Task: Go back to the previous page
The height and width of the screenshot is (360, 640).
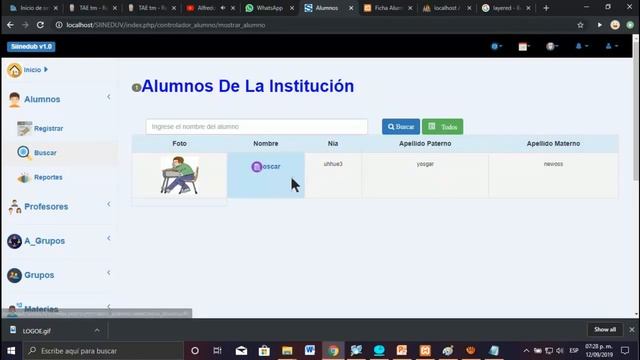Action: [x=10, y=25]
